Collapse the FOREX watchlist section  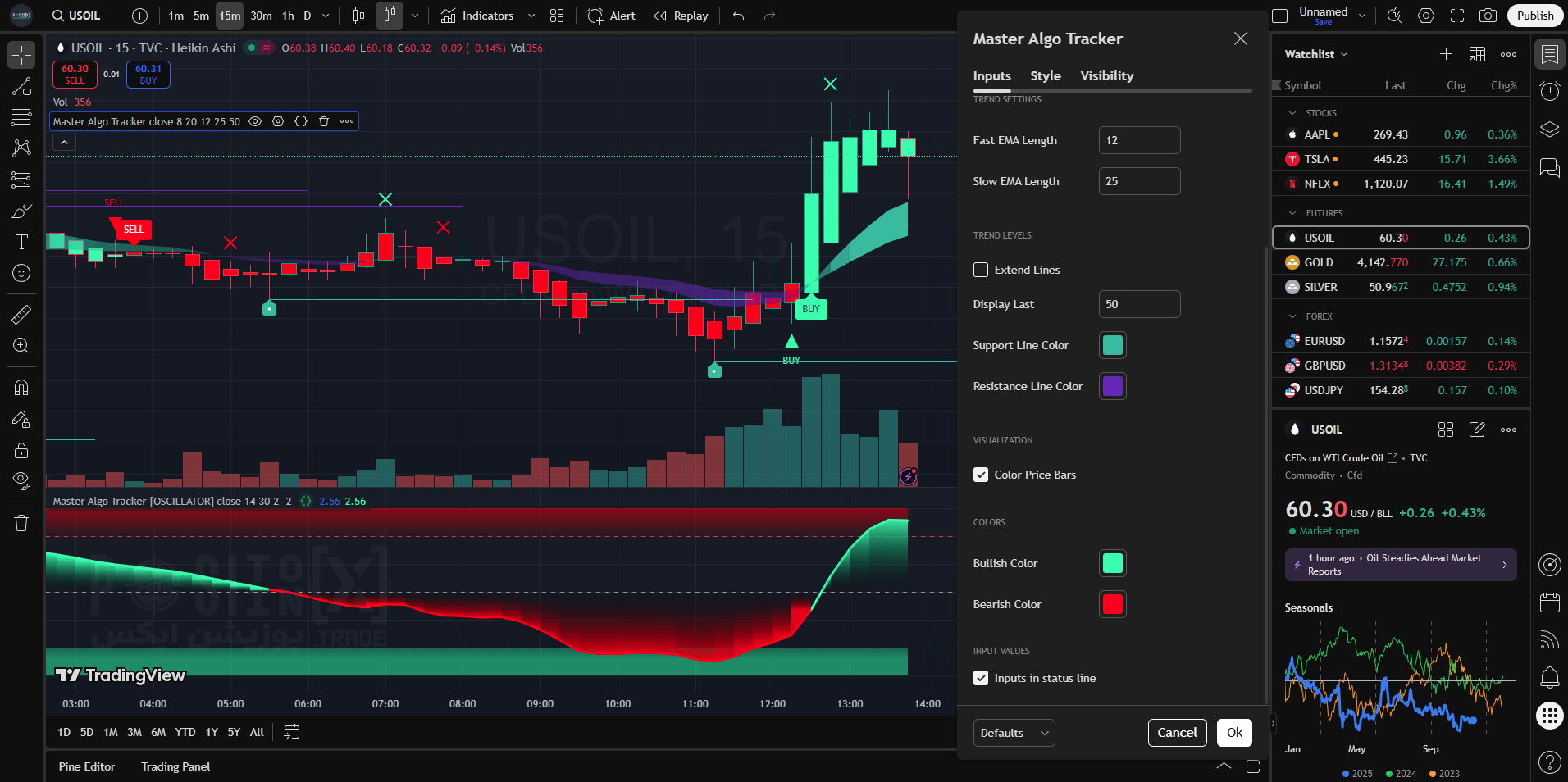(1293, 316)
